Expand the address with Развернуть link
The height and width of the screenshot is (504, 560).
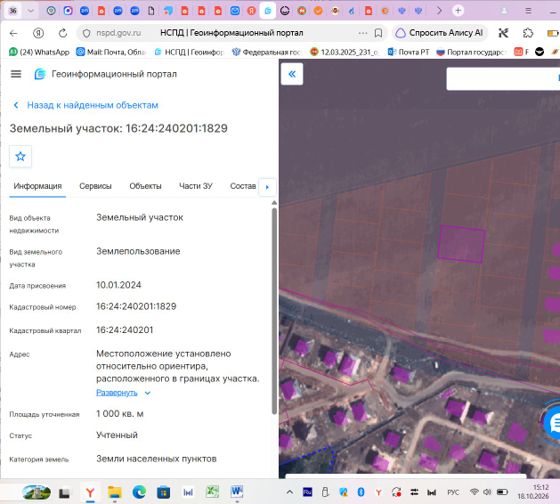(117, 393)
